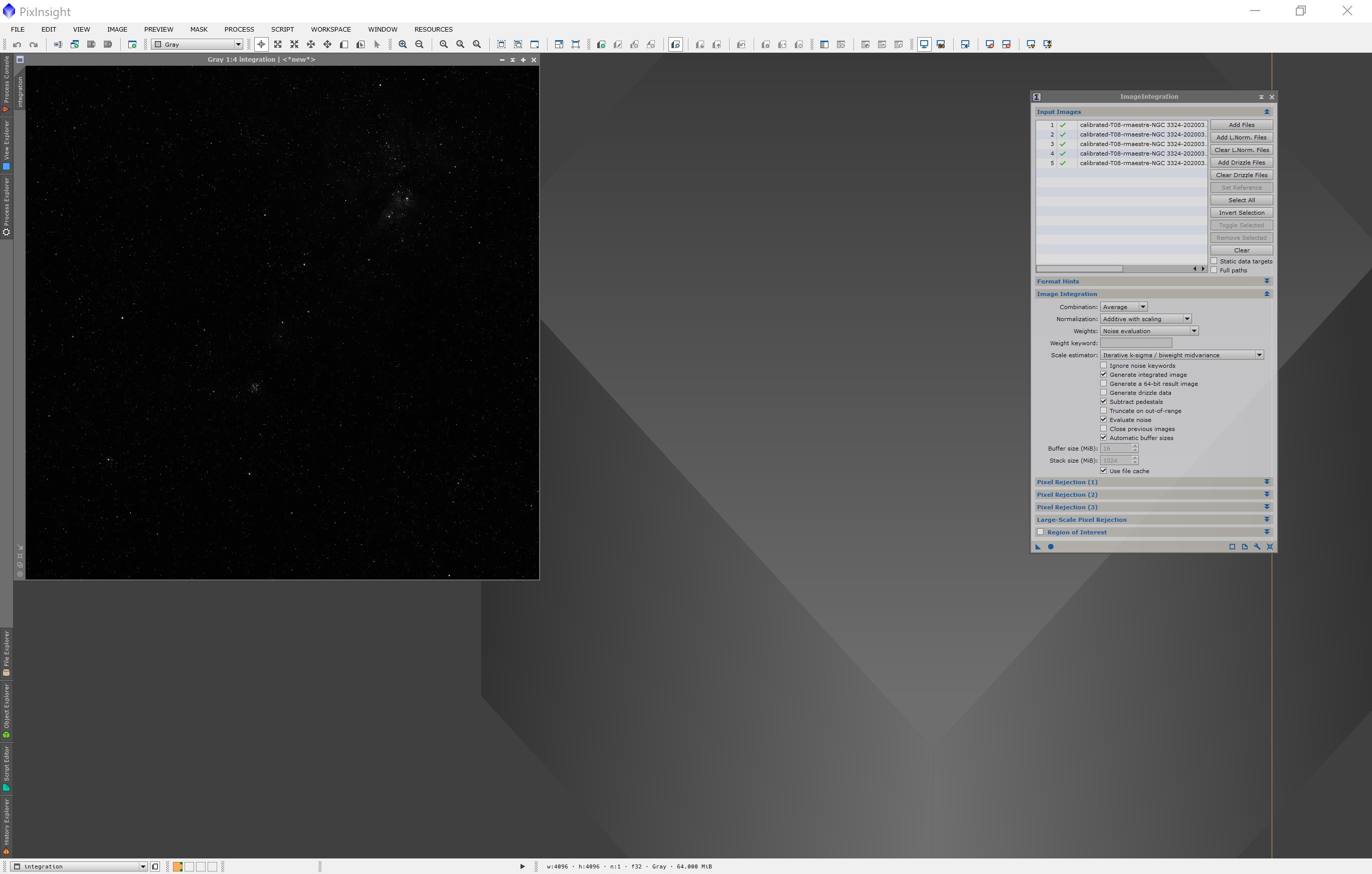
Task: Click the Apply Global circle in ImageIntegration
Action: tap(1051, 547)
